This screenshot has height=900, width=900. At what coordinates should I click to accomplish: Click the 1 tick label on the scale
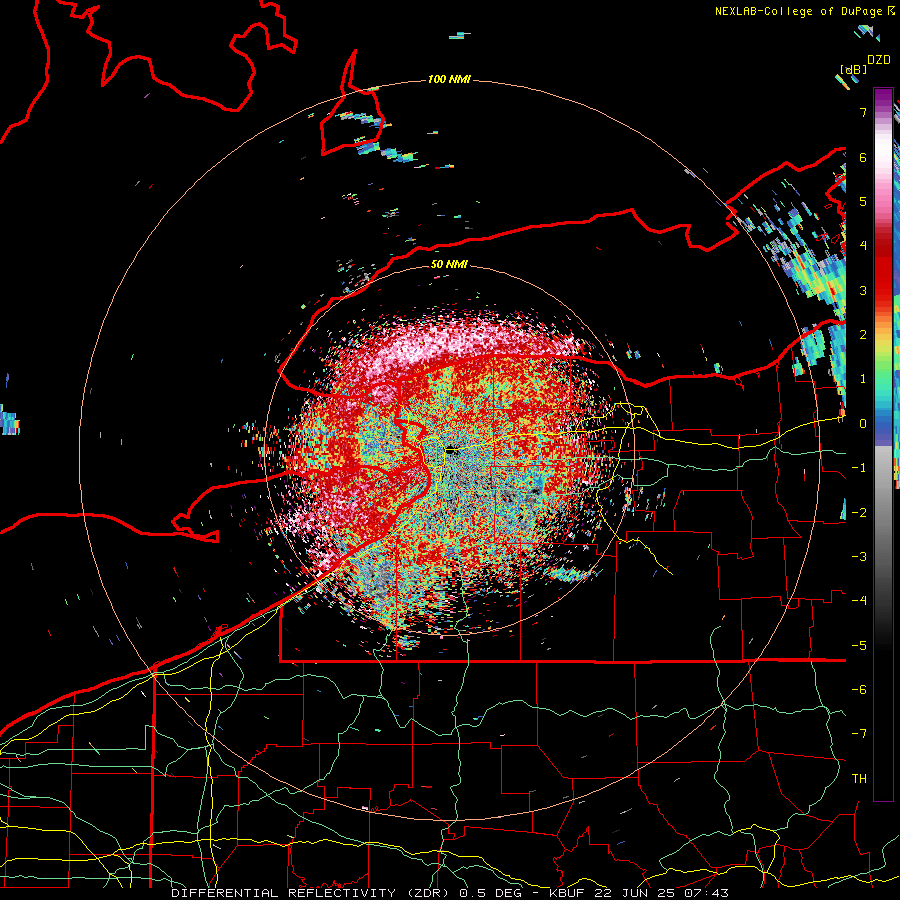pos(863,379)
